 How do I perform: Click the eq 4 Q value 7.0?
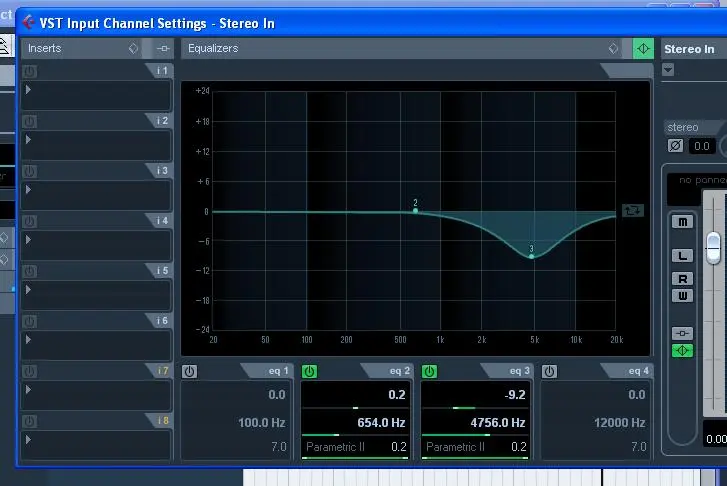click(638, 447)
